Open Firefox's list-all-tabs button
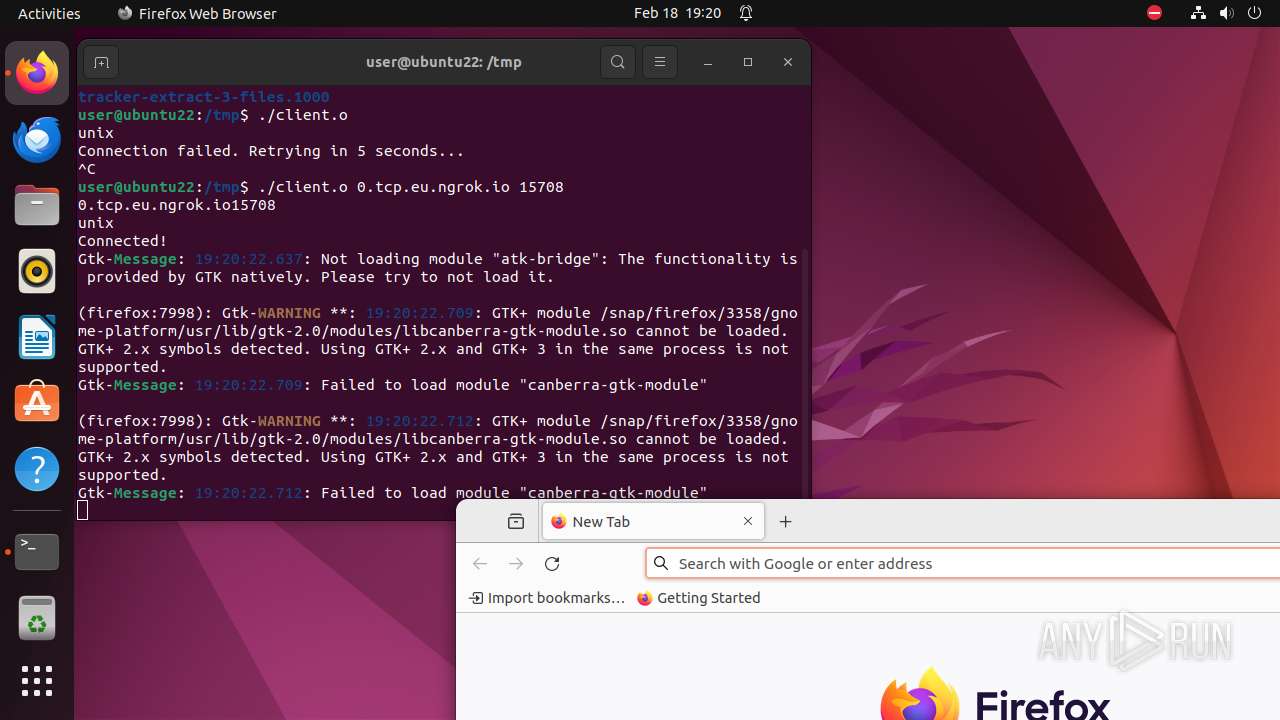1280x720 pixels. [x=516, y=522]
